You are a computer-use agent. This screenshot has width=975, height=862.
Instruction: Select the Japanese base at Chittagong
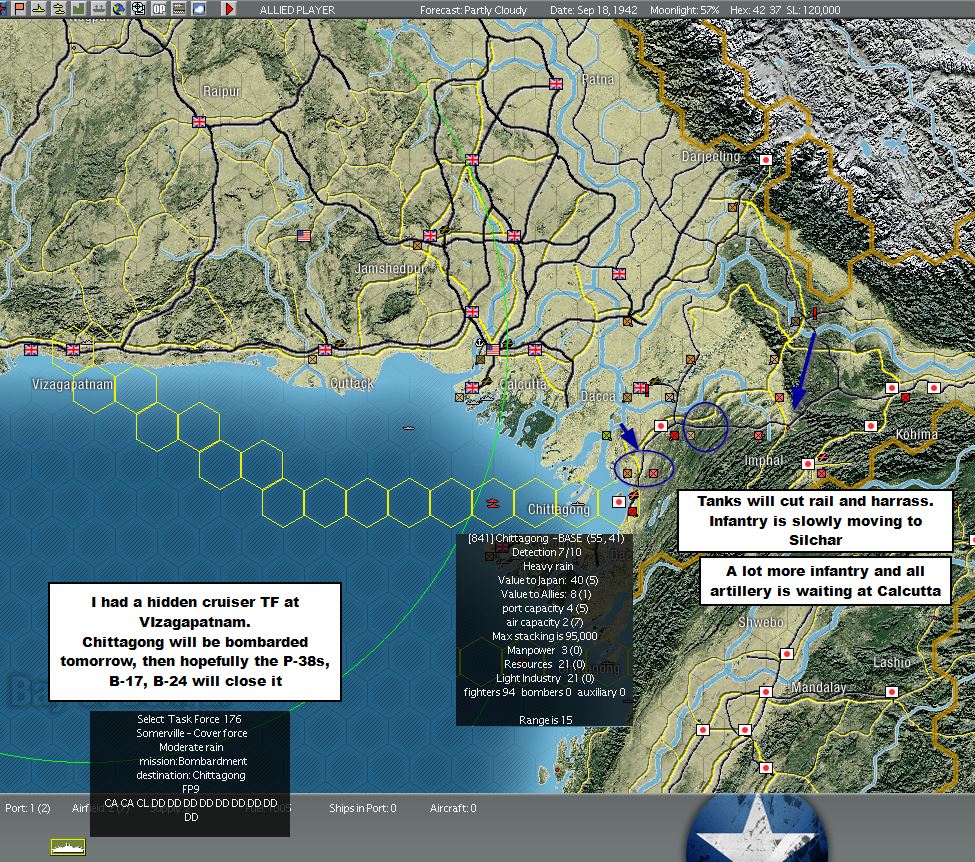[x=619, y=501]
